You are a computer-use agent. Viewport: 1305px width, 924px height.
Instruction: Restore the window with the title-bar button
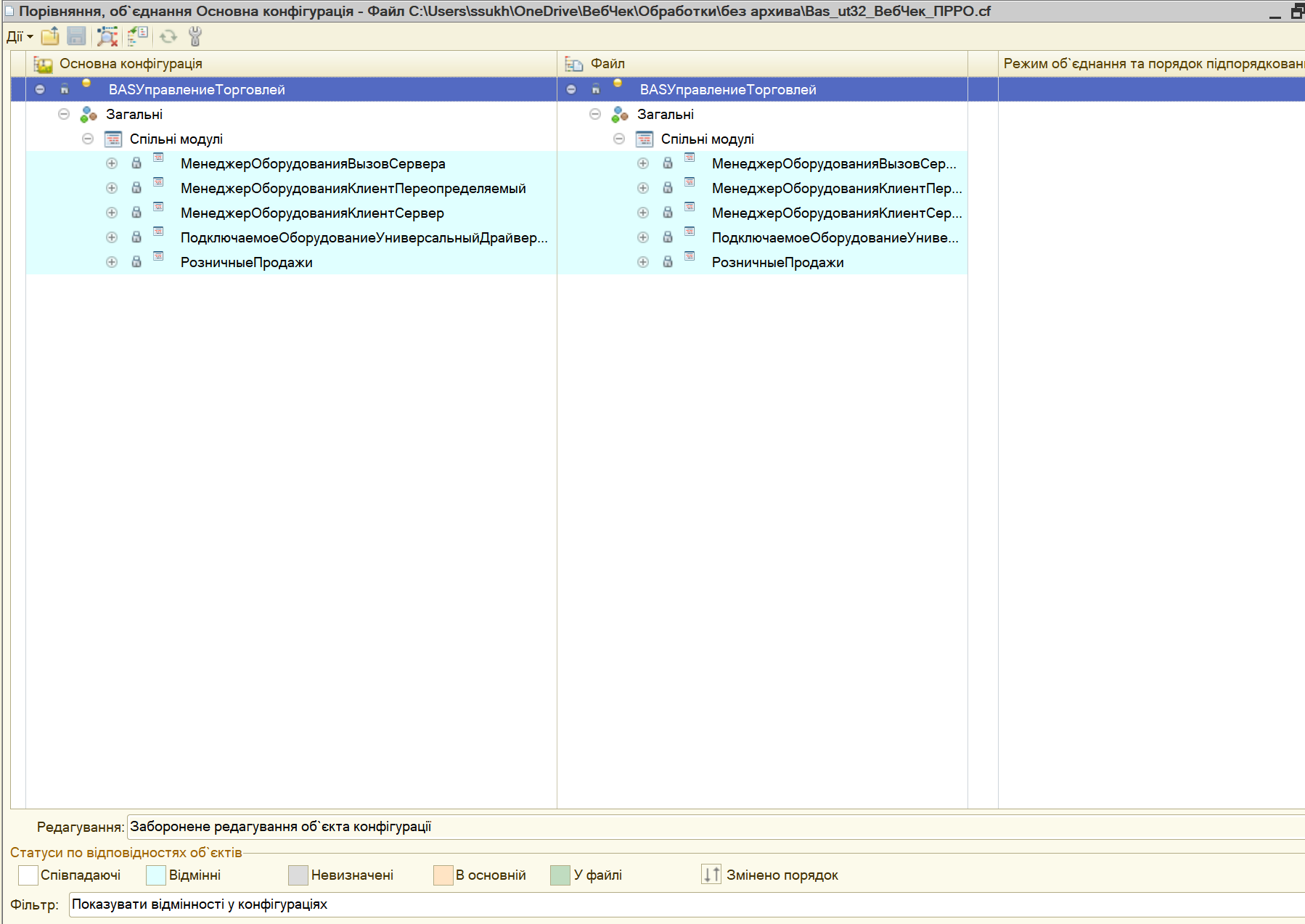coord(1298,12)
